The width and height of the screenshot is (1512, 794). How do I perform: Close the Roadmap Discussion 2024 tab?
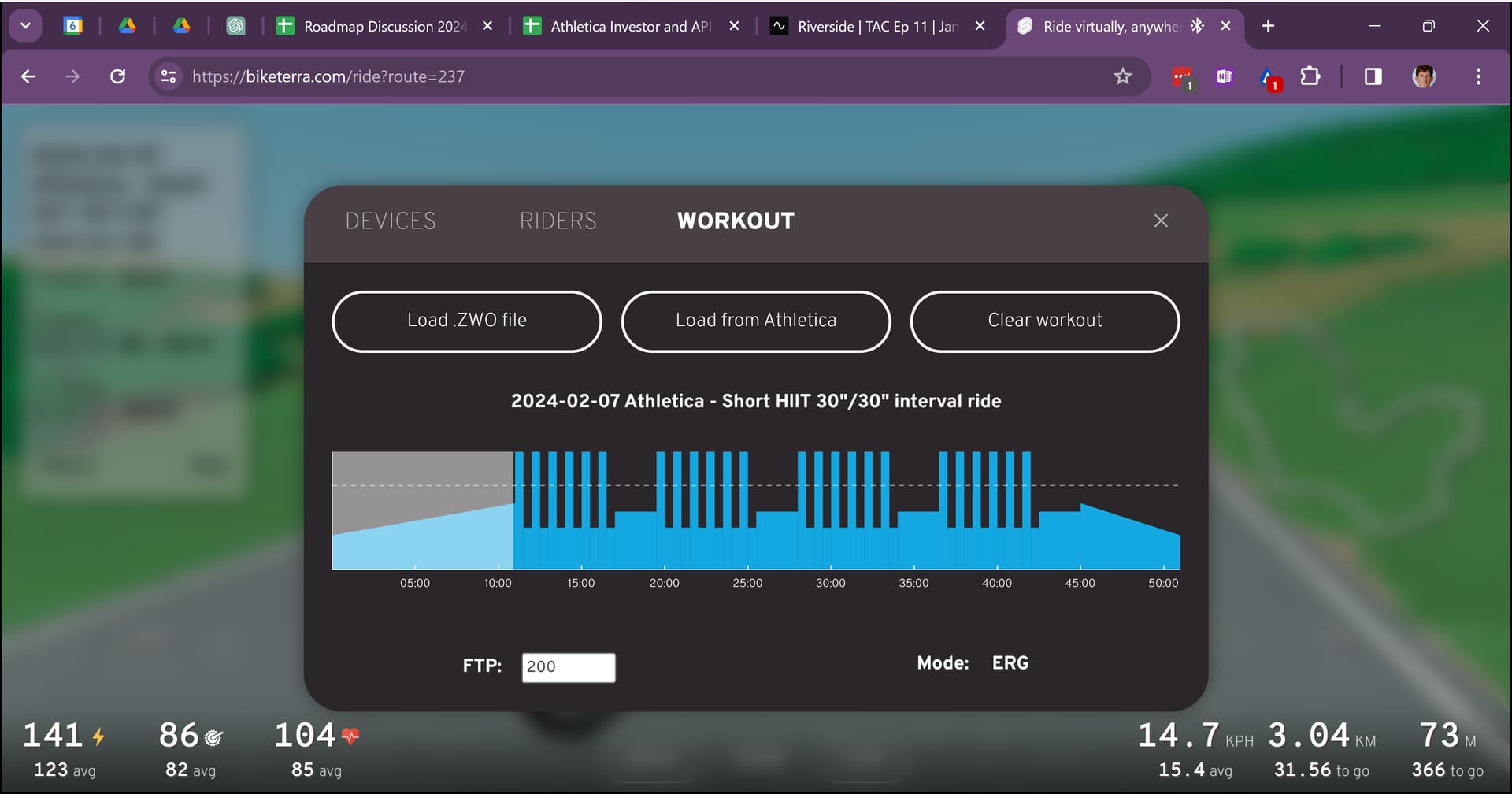487,26
